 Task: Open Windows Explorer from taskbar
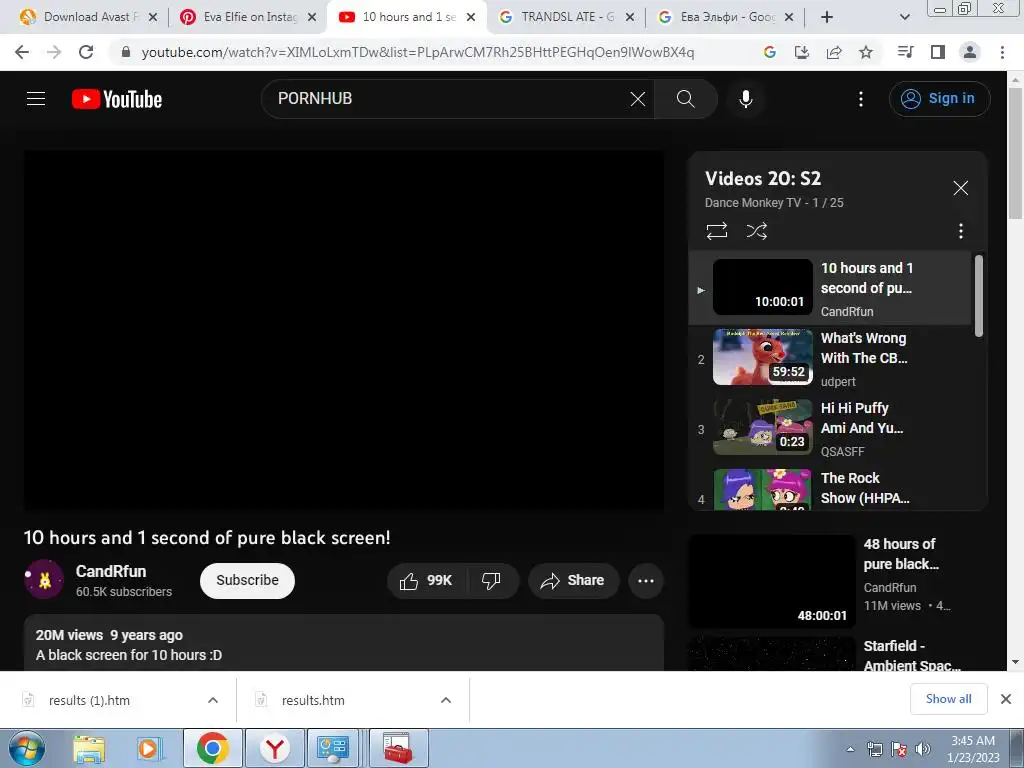coord(89,748)
